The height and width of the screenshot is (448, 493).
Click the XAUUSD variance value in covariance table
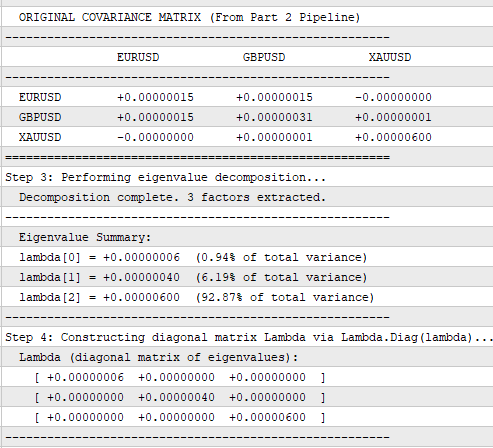393,137
